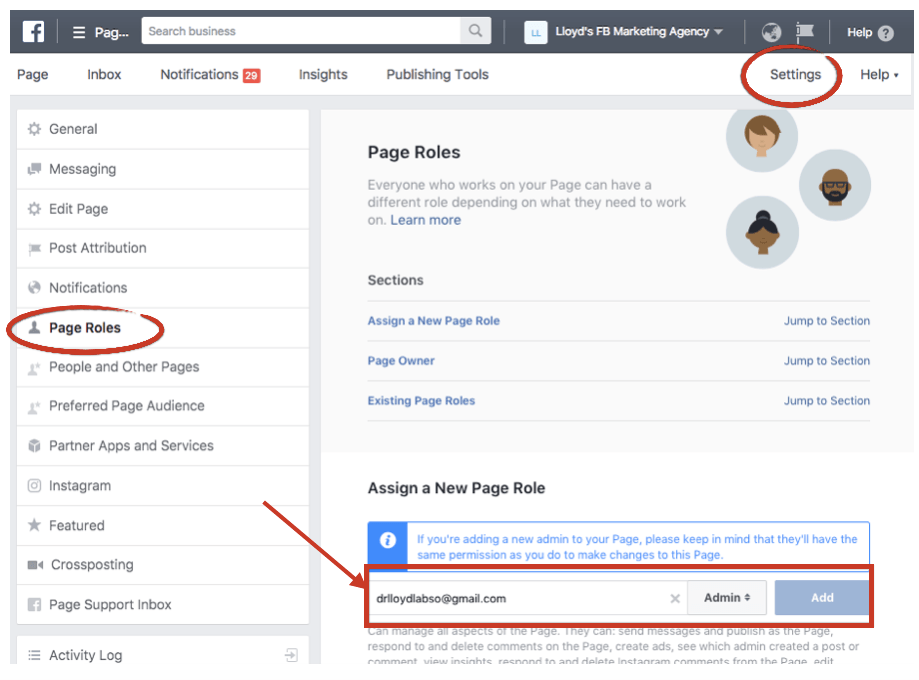Click the Instagram camera icon

point(35,486)
